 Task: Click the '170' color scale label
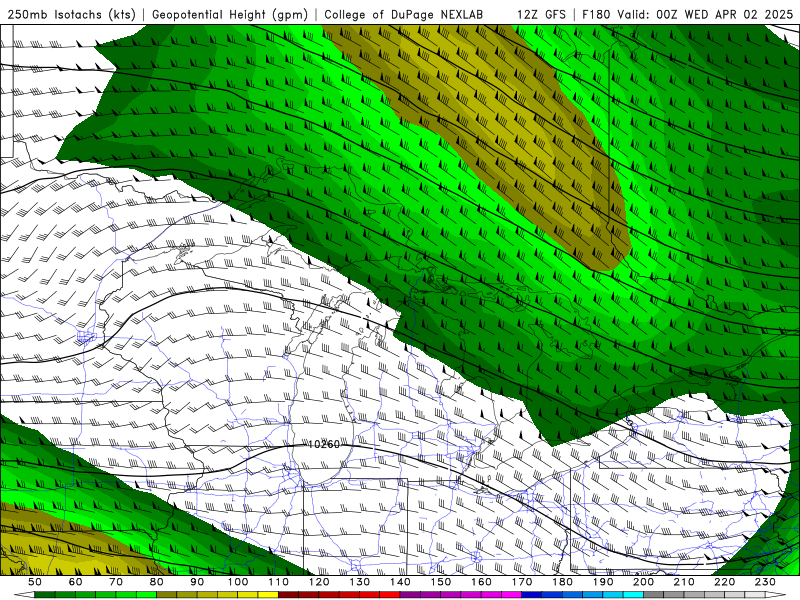[521, 582]
